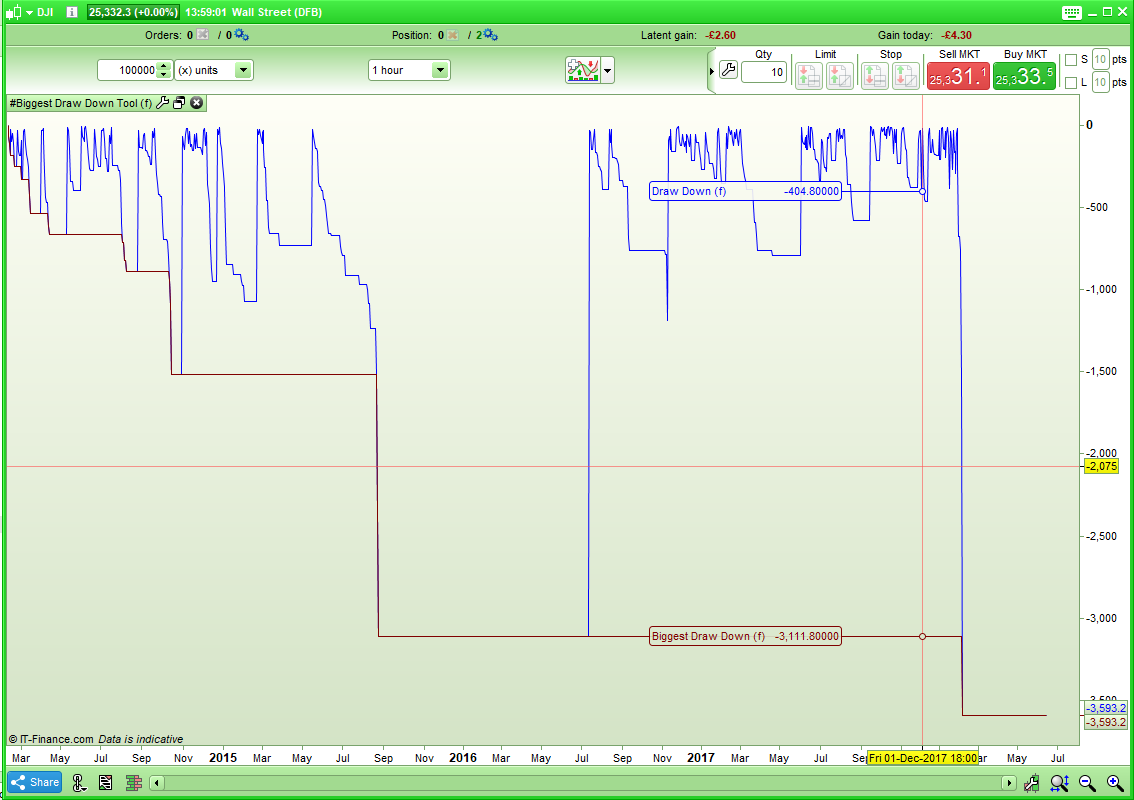
Task: Click the 2016 year label on time axis
Action: pos(463,757)
